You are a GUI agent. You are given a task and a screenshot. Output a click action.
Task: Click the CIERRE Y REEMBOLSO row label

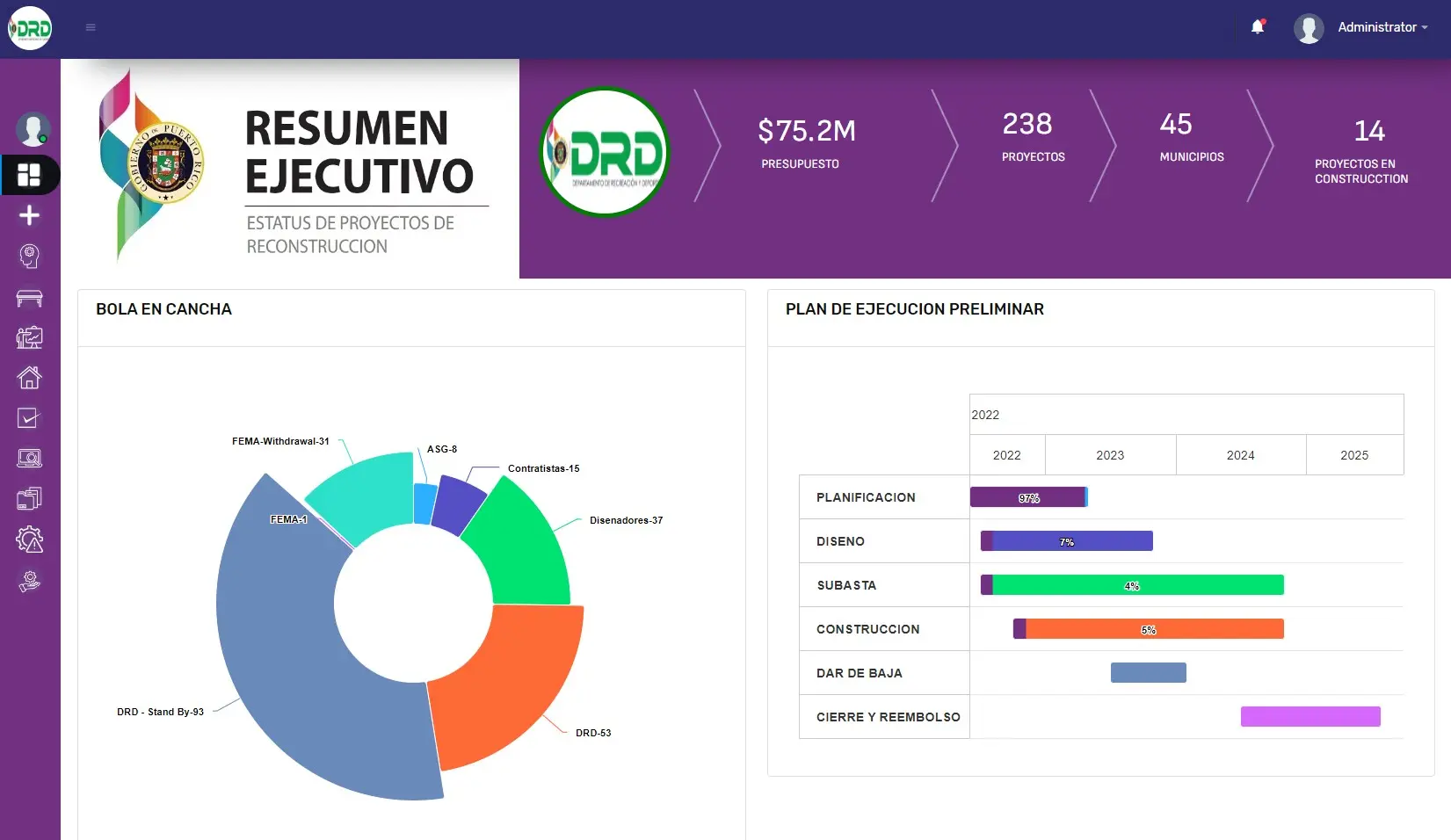pos(888,717)
